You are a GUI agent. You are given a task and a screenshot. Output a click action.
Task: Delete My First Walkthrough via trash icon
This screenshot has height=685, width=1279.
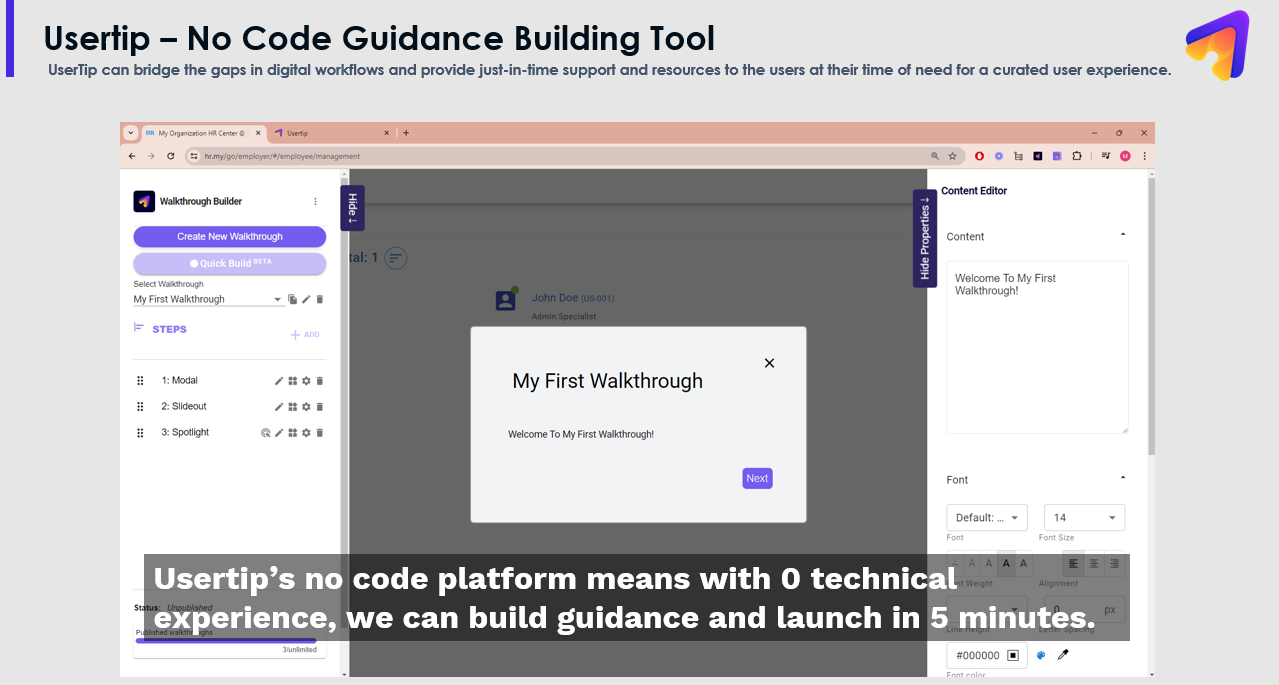click(320, 299)
